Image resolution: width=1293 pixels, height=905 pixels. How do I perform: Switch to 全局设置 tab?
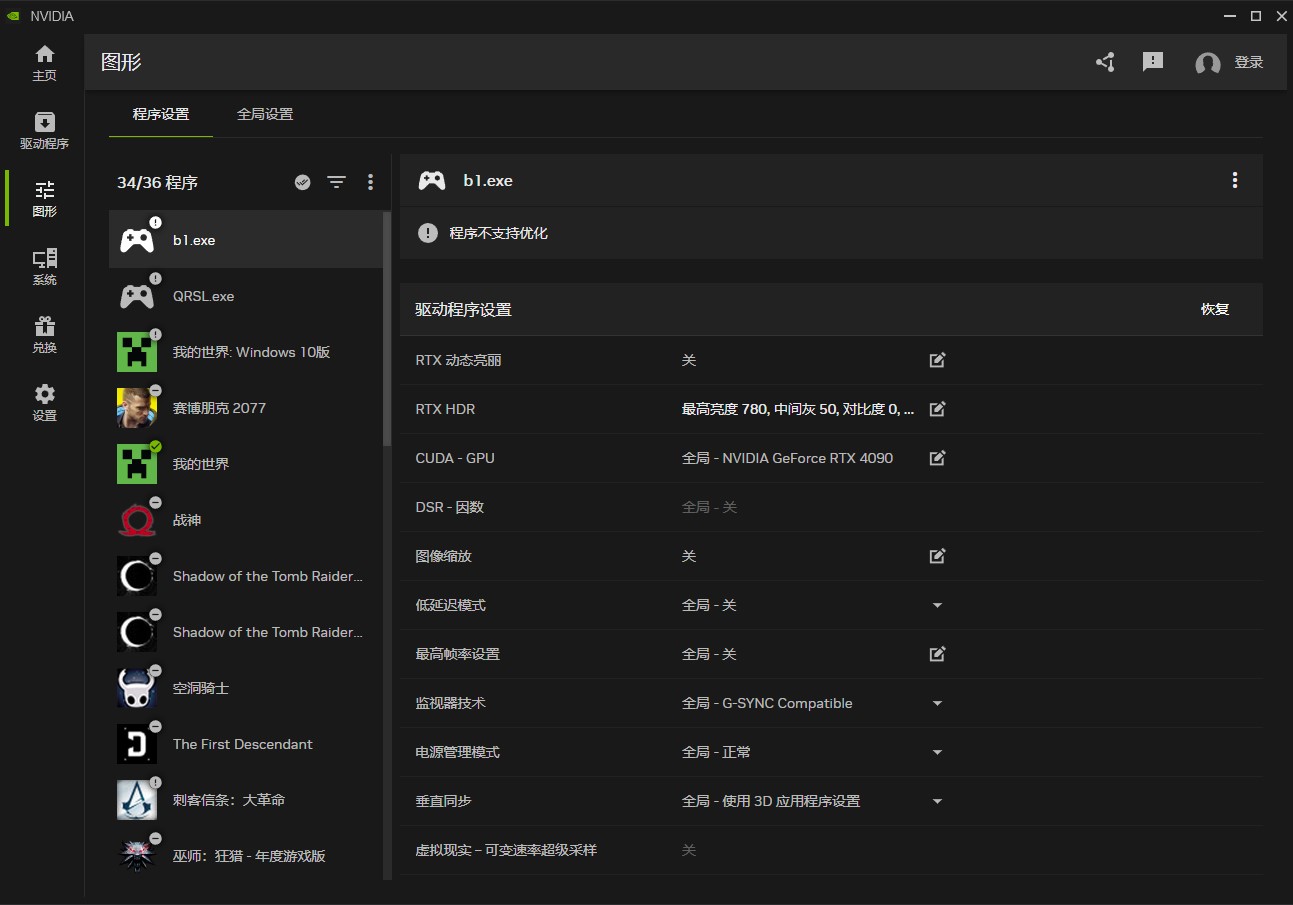265,114
